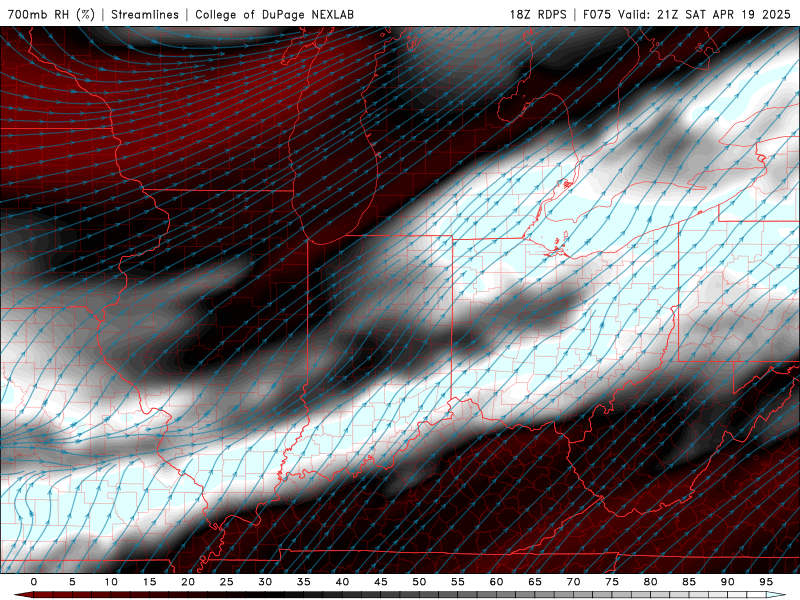Click the colorbar label '30'

point(265,582)
